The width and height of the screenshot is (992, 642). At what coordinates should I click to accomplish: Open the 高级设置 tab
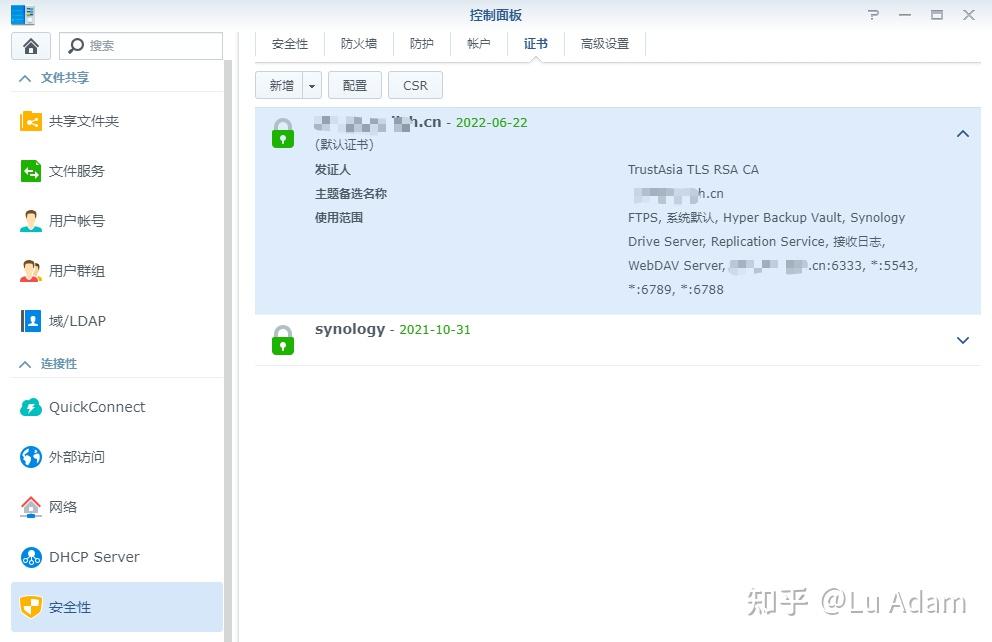[x=604, y=43]
